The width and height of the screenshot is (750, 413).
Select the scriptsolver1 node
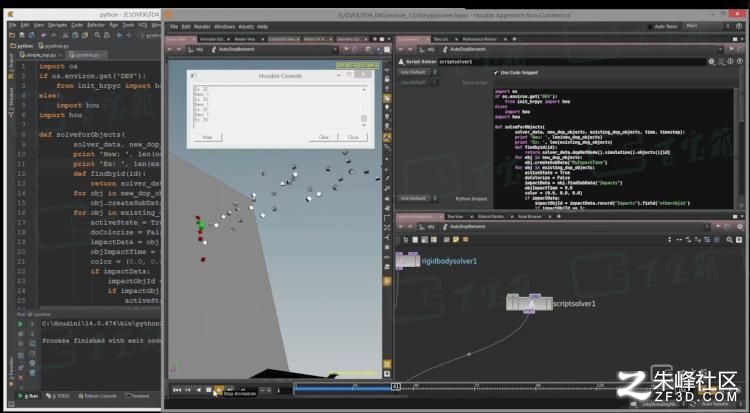529,303
